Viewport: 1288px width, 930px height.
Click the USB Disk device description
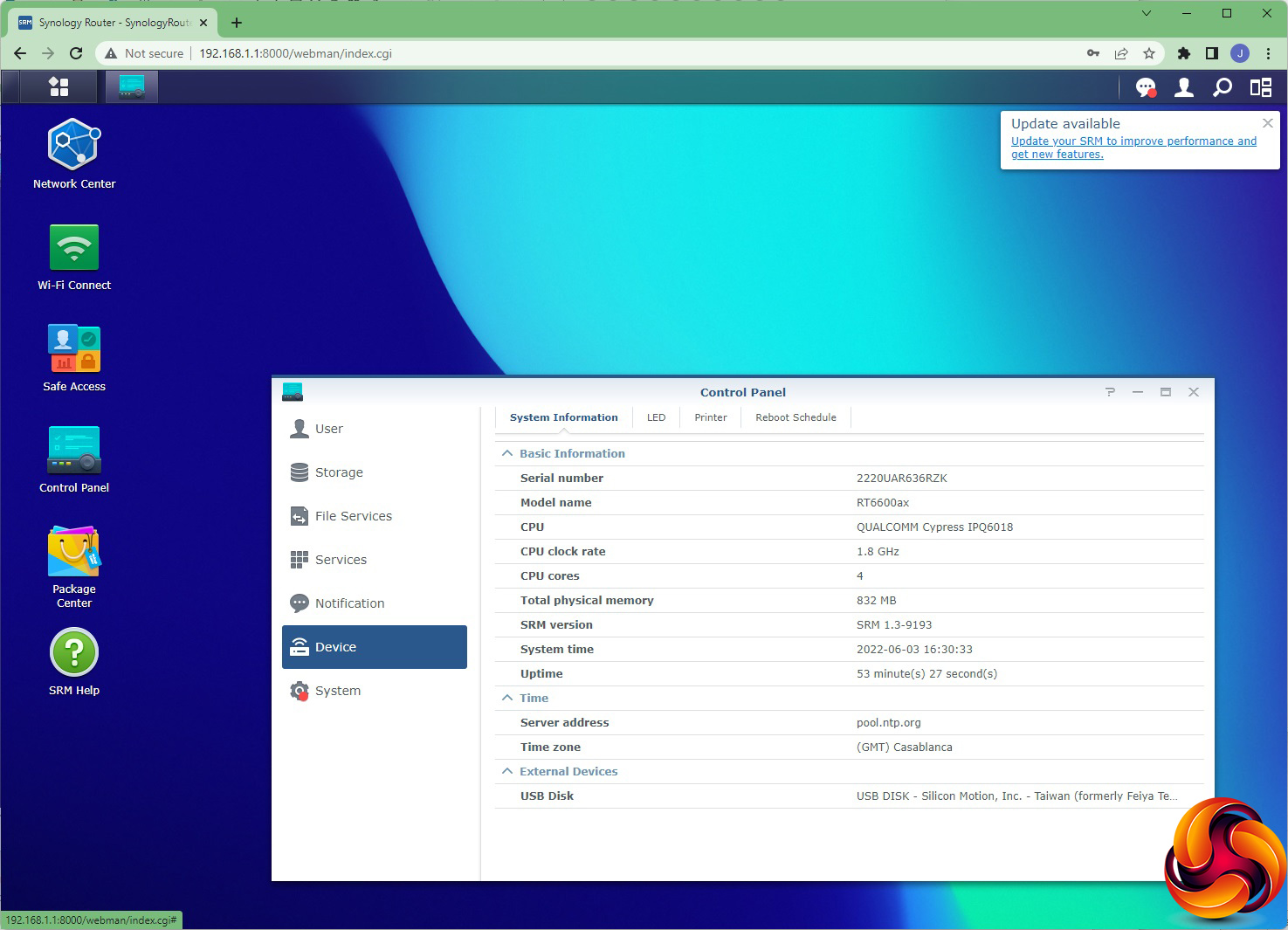click(x=1017, y=796)
